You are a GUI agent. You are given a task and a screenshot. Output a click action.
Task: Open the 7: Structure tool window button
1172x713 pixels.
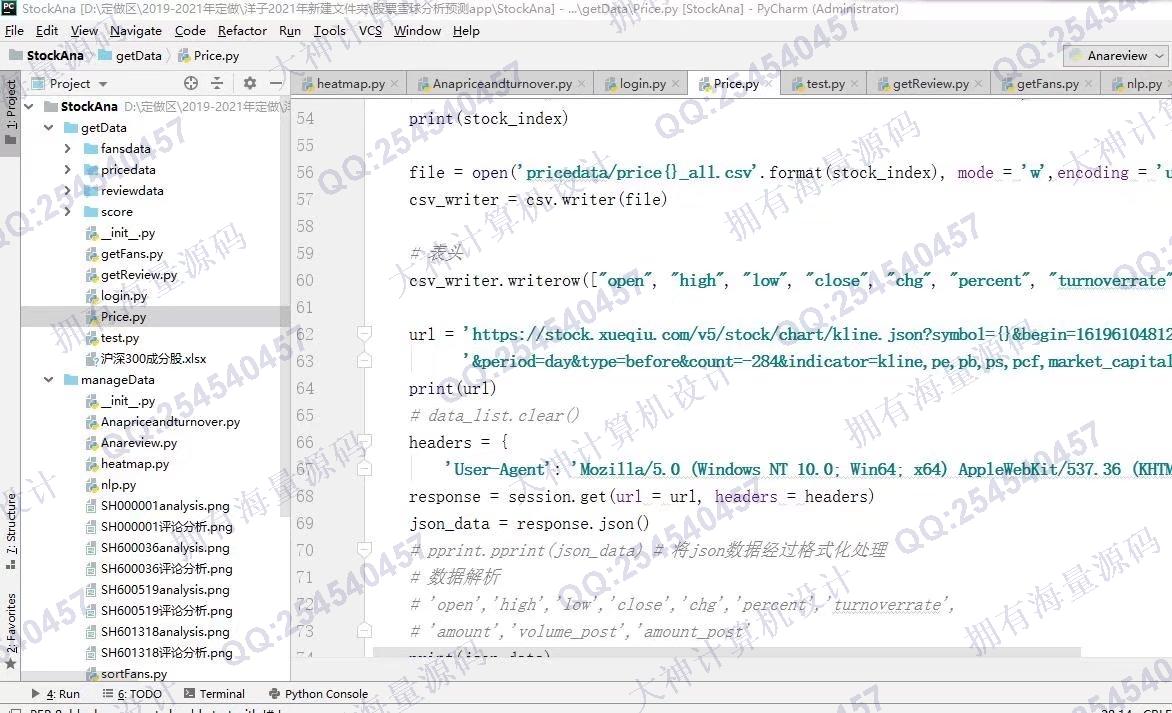tap(10, 530)
